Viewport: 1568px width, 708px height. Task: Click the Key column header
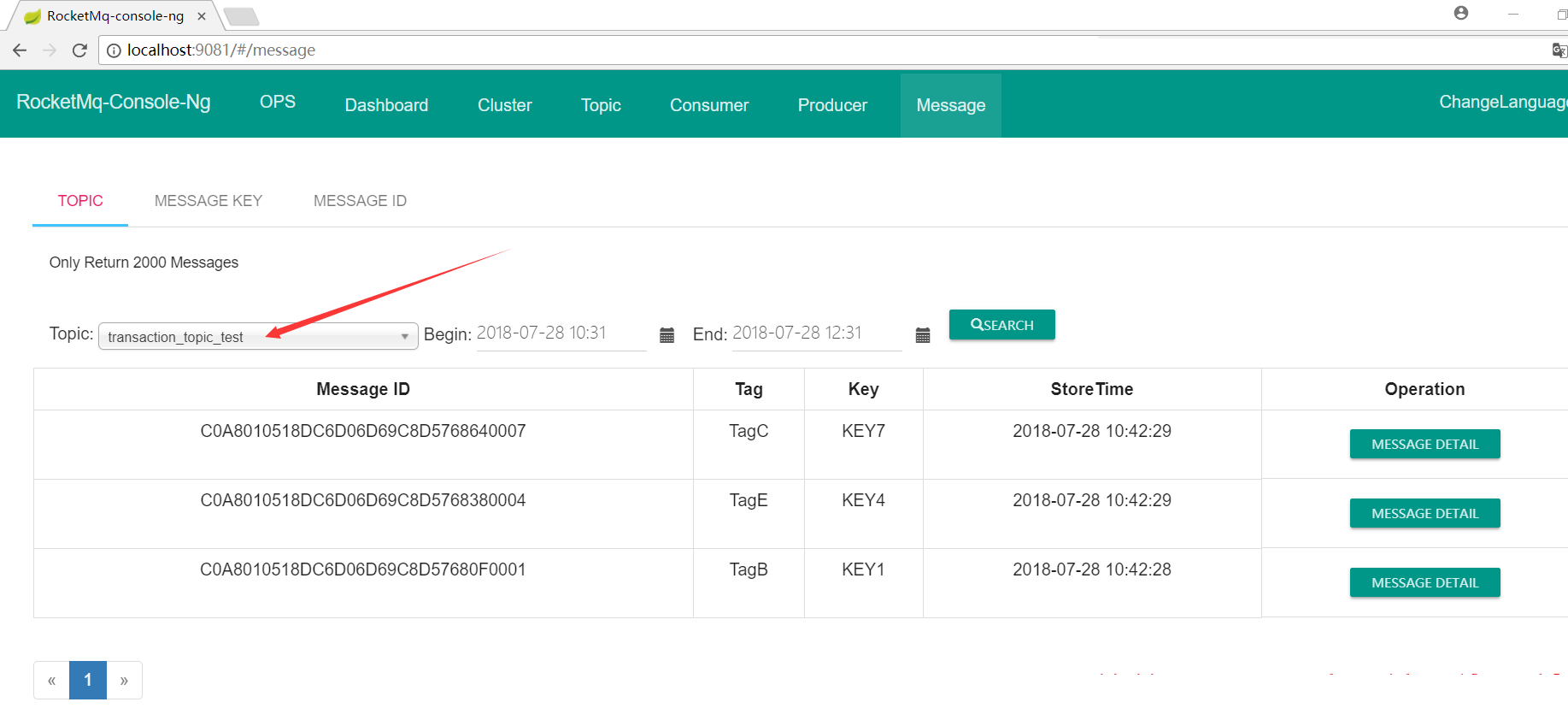pyautogui.click(x=863, y=389)
